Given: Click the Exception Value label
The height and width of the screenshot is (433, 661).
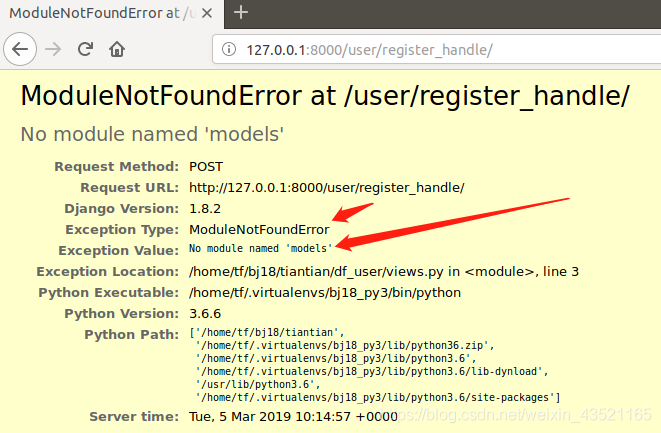Looking at the screenshot, I should [x=119, y=250].
